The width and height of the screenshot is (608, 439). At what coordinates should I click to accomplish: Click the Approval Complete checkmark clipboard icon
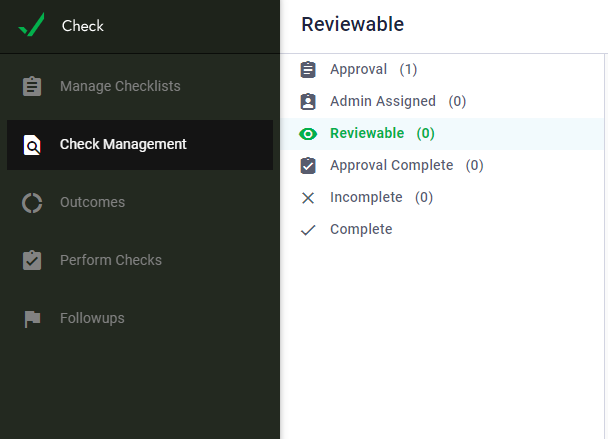pyautogui.click(x=308, y=165)
